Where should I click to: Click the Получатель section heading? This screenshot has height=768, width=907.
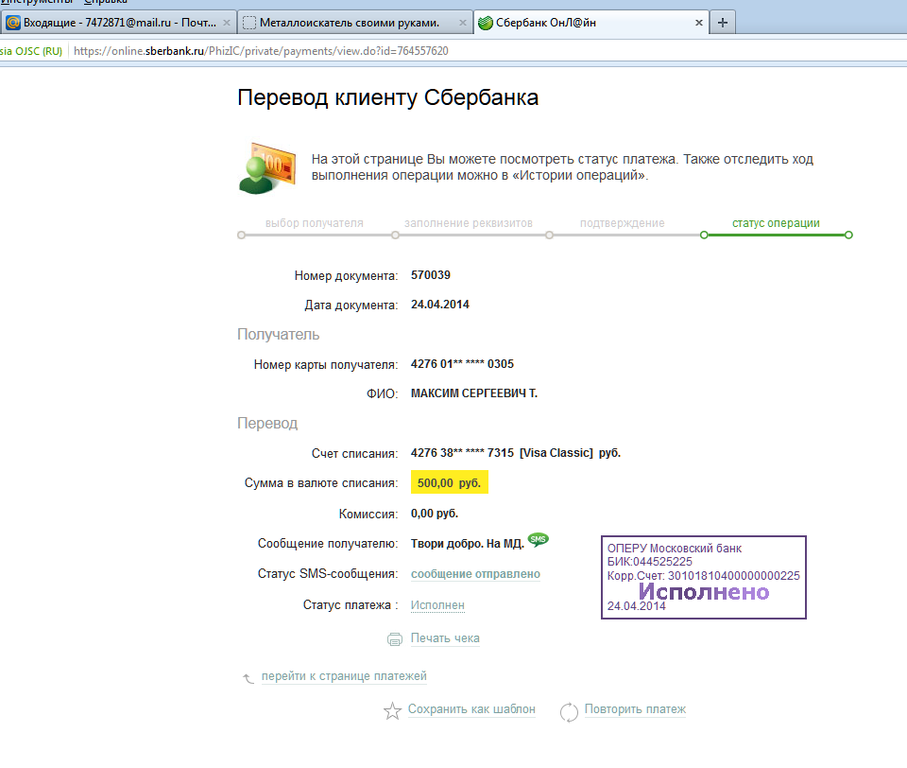click(x=278, y=334)
